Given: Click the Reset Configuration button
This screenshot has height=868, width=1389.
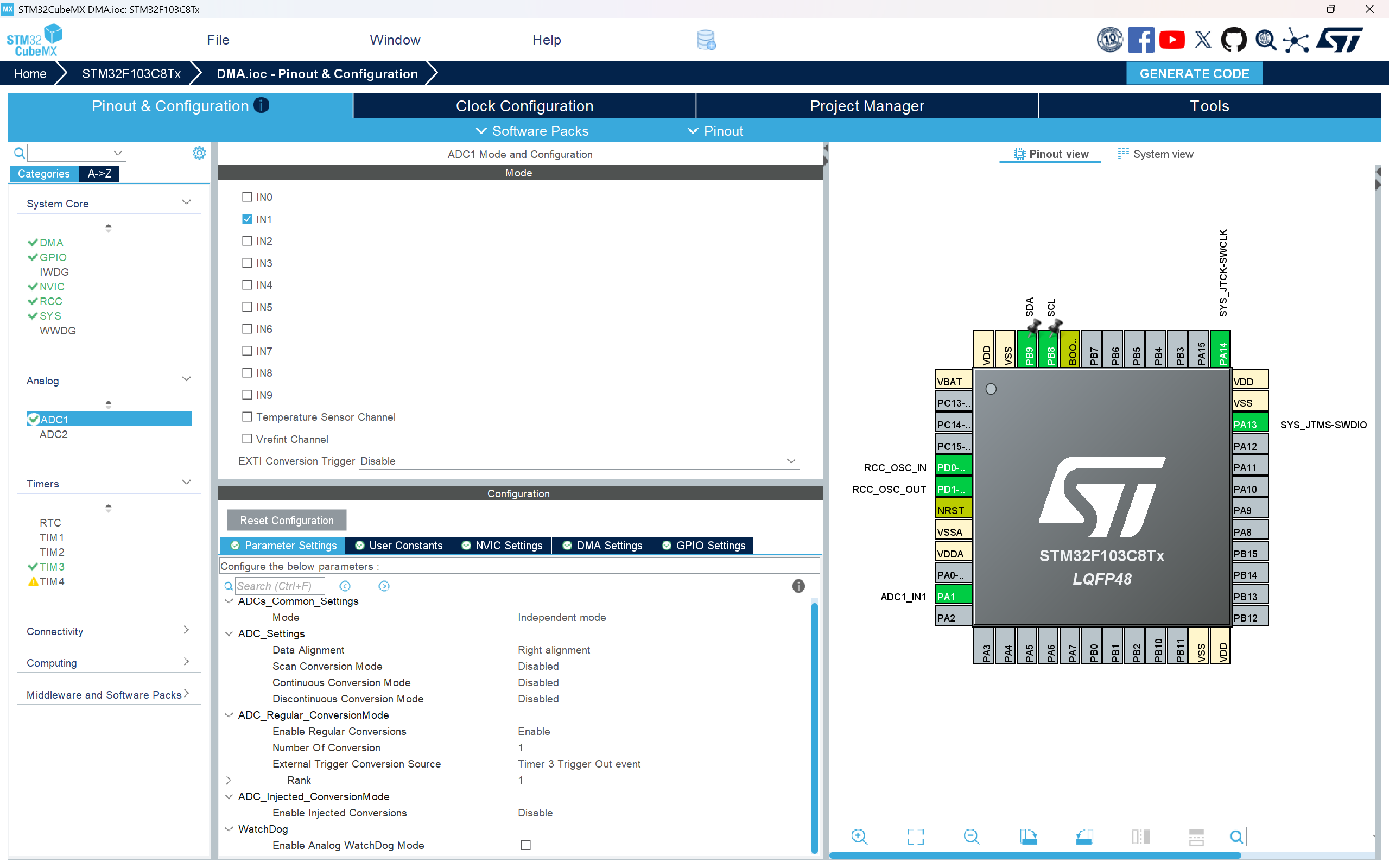Looking at the screenshot, I should click(287, 520).
